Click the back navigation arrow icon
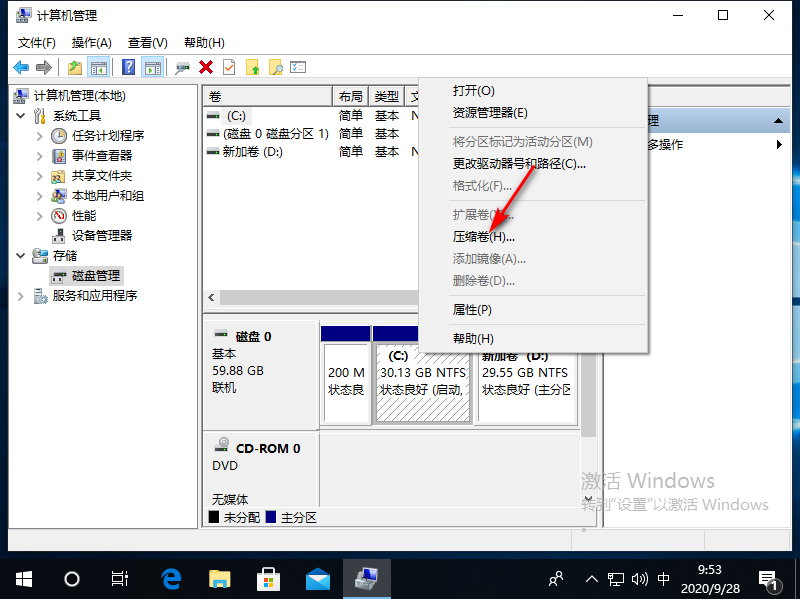This screenshot has height=599, width=800. [x=22, y=67]
